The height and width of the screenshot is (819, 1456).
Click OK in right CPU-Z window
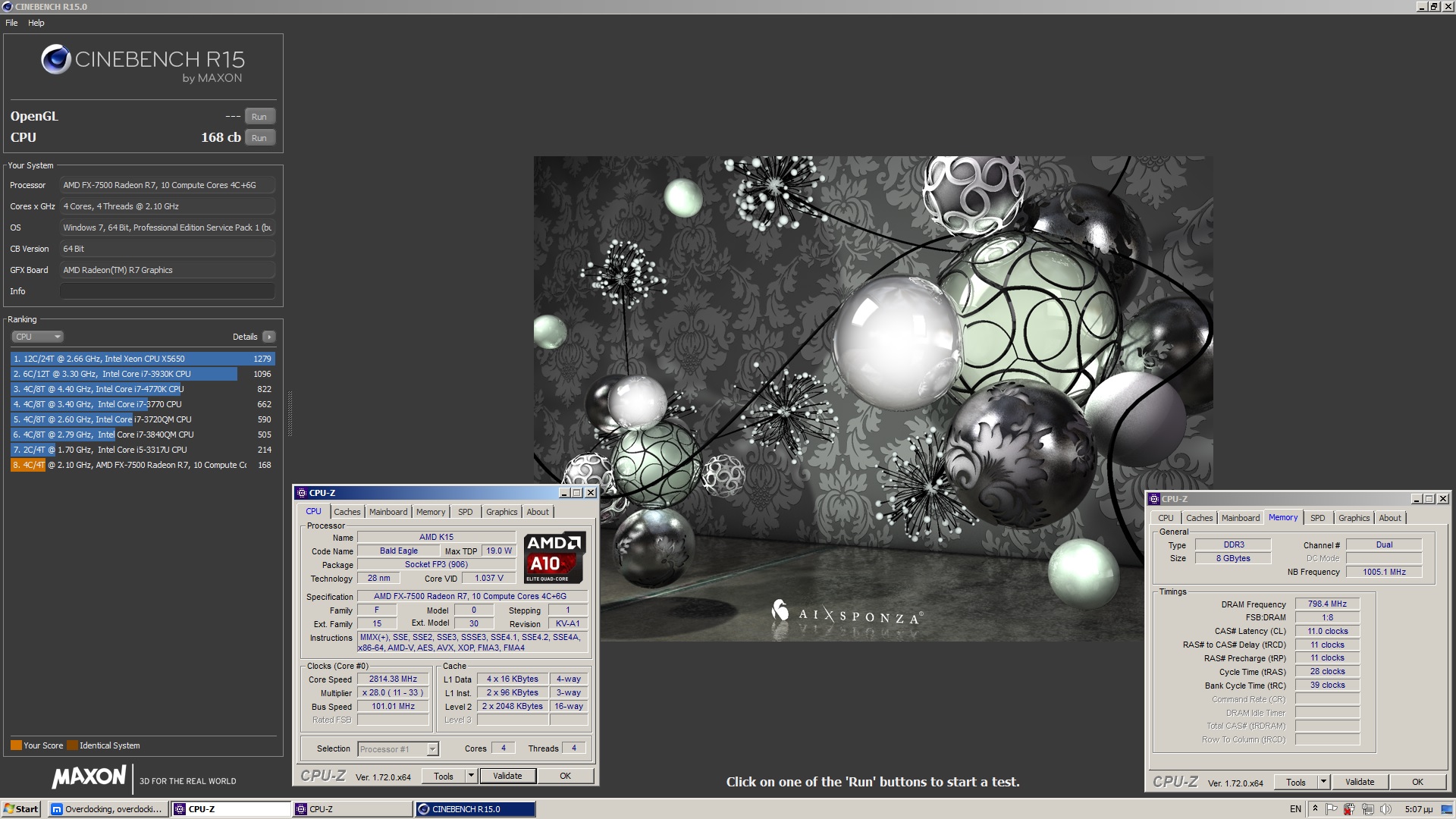[1417, 782]
